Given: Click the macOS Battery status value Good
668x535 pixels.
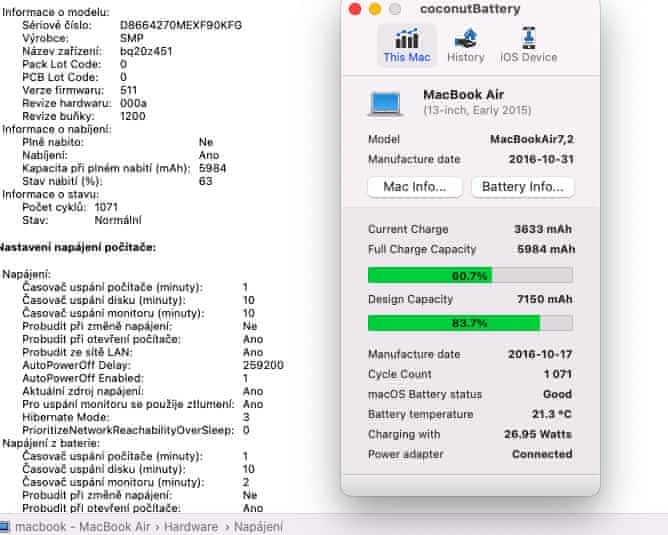Looking at the screenshot, I should pos(557,394).
